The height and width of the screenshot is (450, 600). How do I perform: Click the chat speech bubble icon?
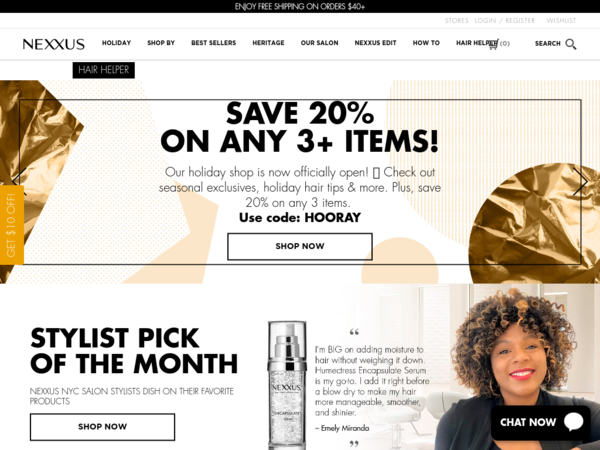pyautogui.click(x=573, y=422)
